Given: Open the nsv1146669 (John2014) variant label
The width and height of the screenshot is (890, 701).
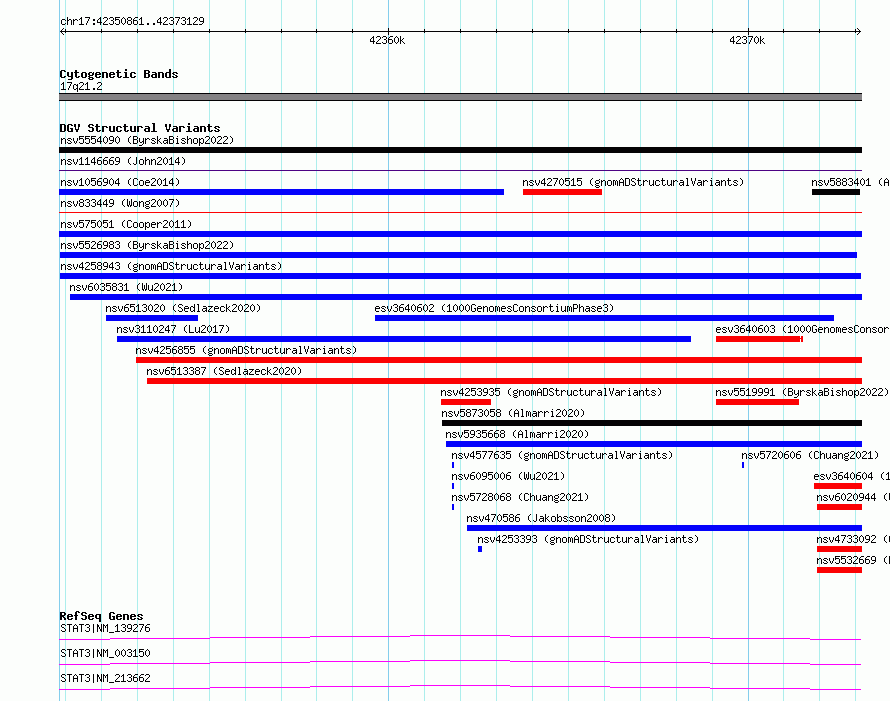Looking at the screenshot, I should [x=123, y=161].
